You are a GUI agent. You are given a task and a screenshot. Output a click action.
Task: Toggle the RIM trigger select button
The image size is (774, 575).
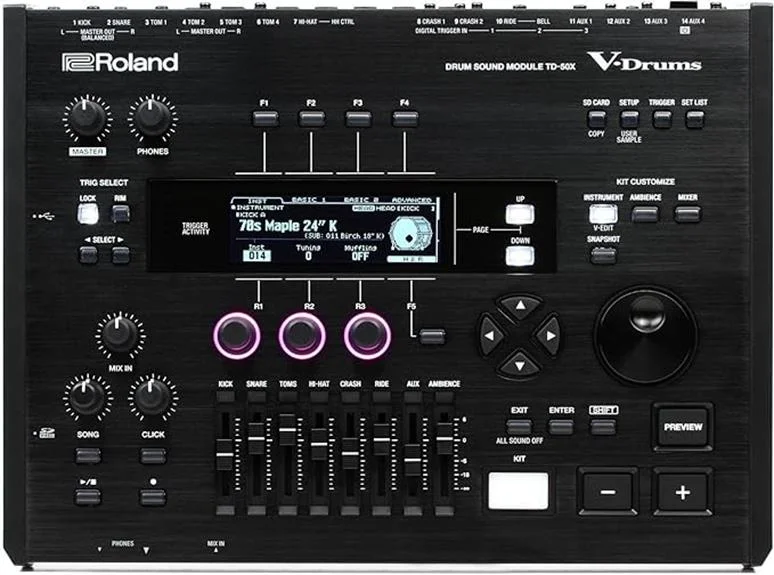[120, 214]
